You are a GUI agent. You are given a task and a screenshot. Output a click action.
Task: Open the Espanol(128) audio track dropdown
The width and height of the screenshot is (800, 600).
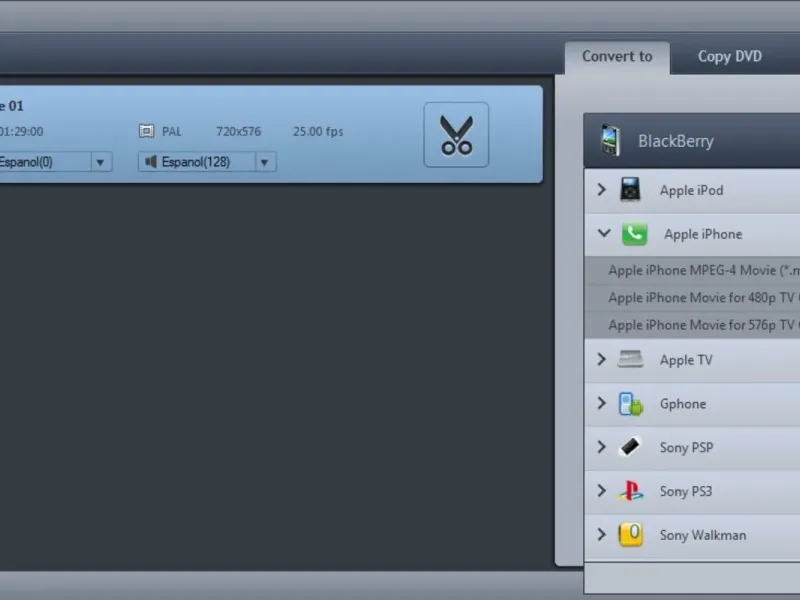[265, 162]
